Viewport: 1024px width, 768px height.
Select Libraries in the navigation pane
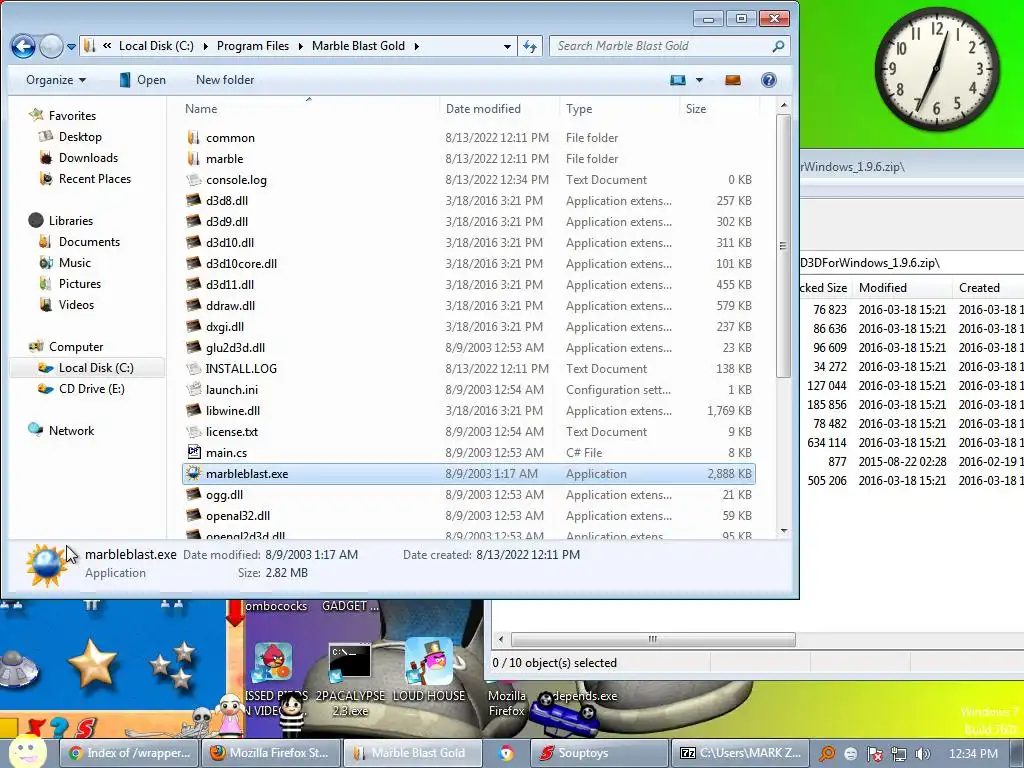[71, 221]
